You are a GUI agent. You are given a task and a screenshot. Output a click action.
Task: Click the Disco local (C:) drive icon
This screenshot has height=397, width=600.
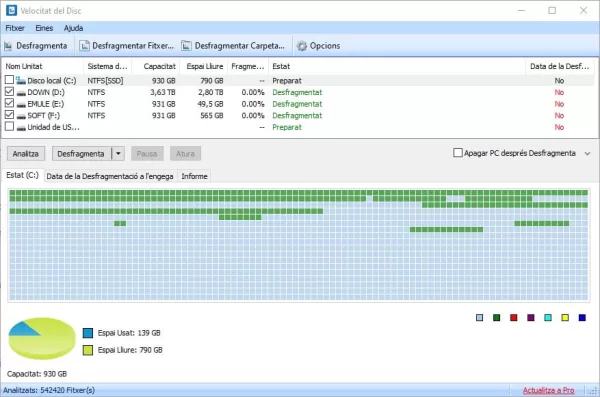[x=21, y=80]
